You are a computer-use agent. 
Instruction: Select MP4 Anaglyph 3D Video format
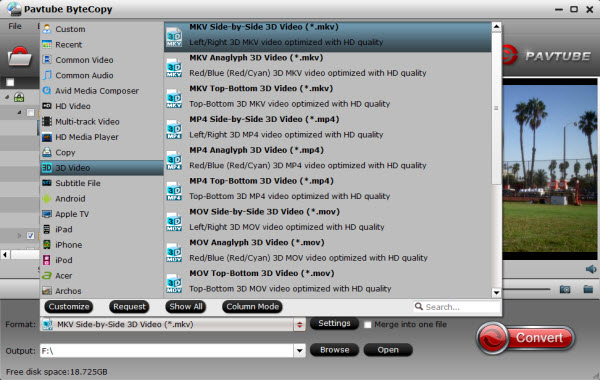[328, 158]
